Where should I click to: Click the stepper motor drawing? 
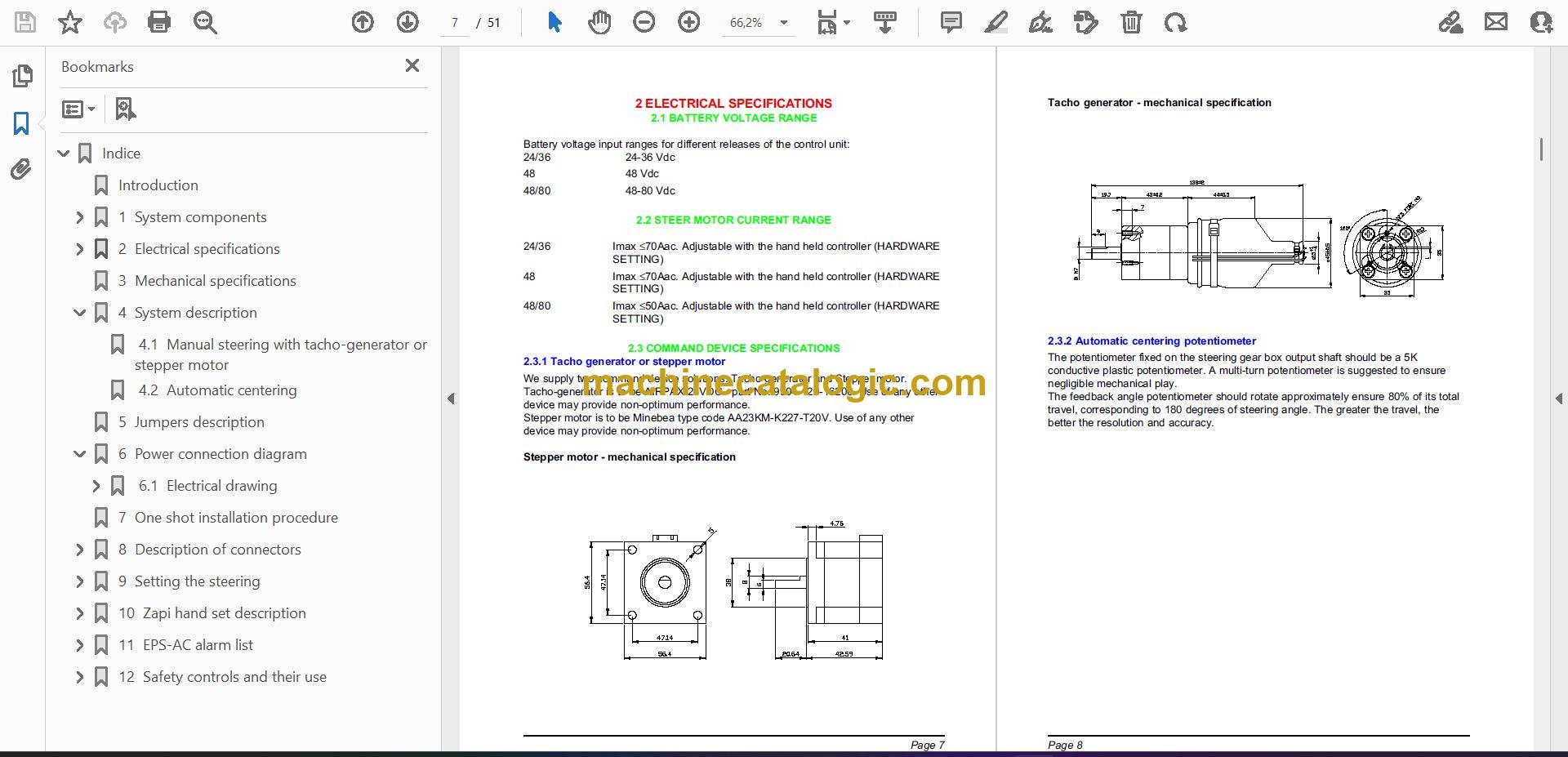[x=734, y=590]
